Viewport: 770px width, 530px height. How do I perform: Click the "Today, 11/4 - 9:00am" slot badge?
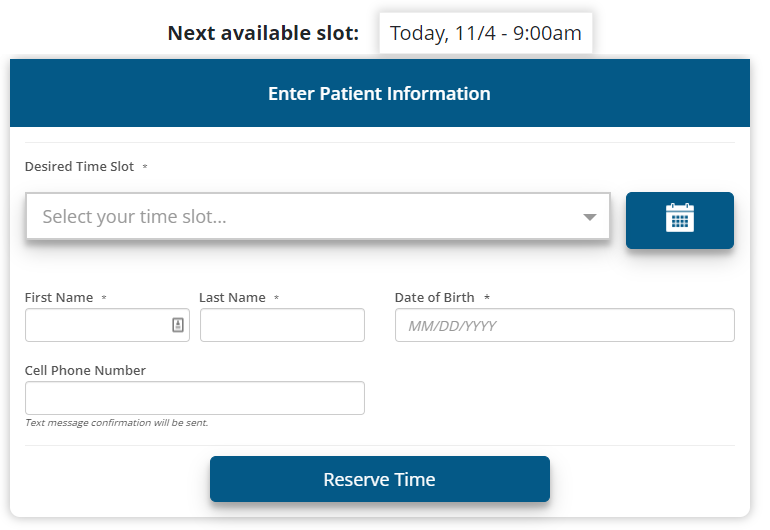click(x=485, y=33)
